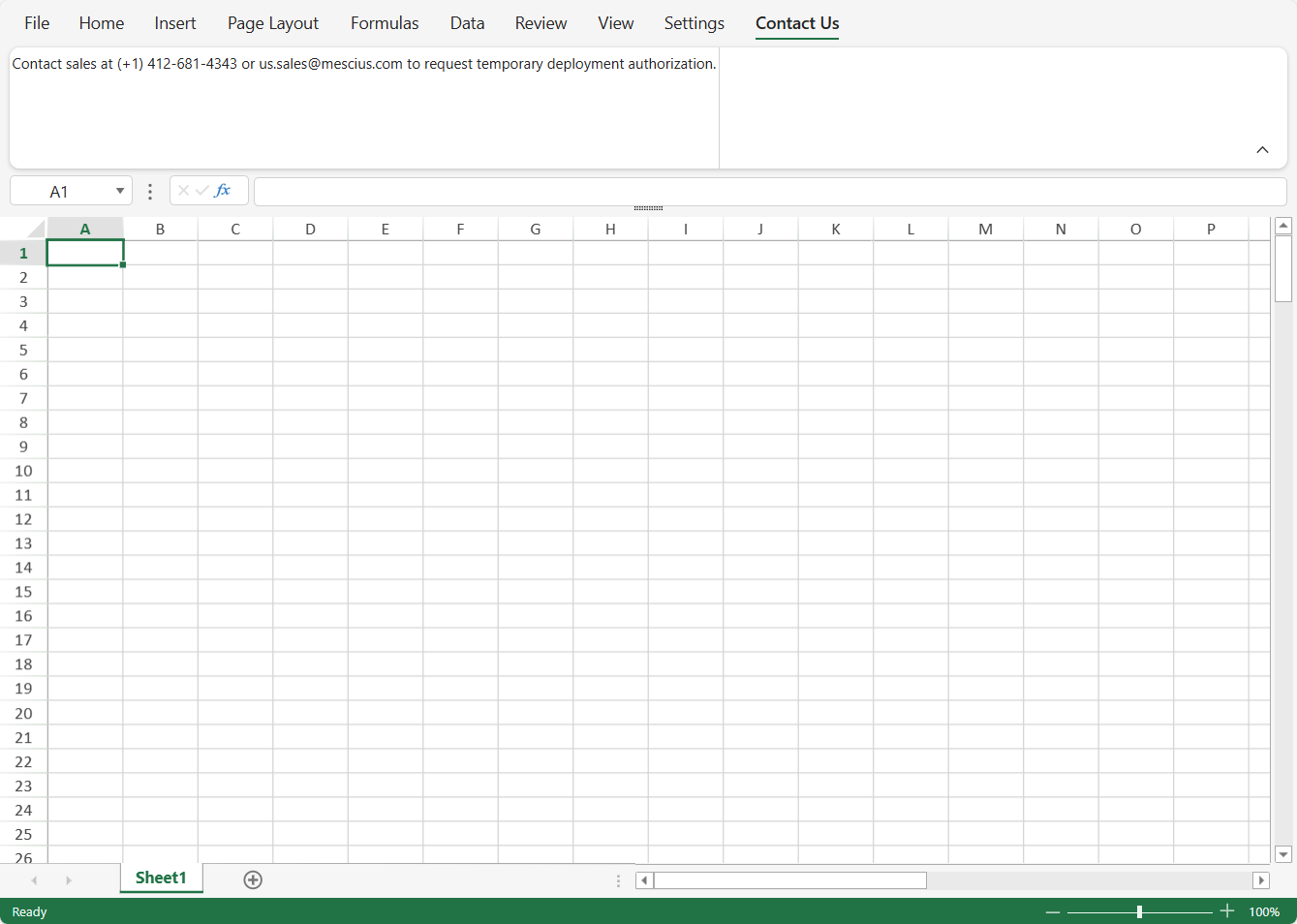1297x924 pixels.
Task: Open the Name Box dropdown arrow
Action: coord(120,191)
